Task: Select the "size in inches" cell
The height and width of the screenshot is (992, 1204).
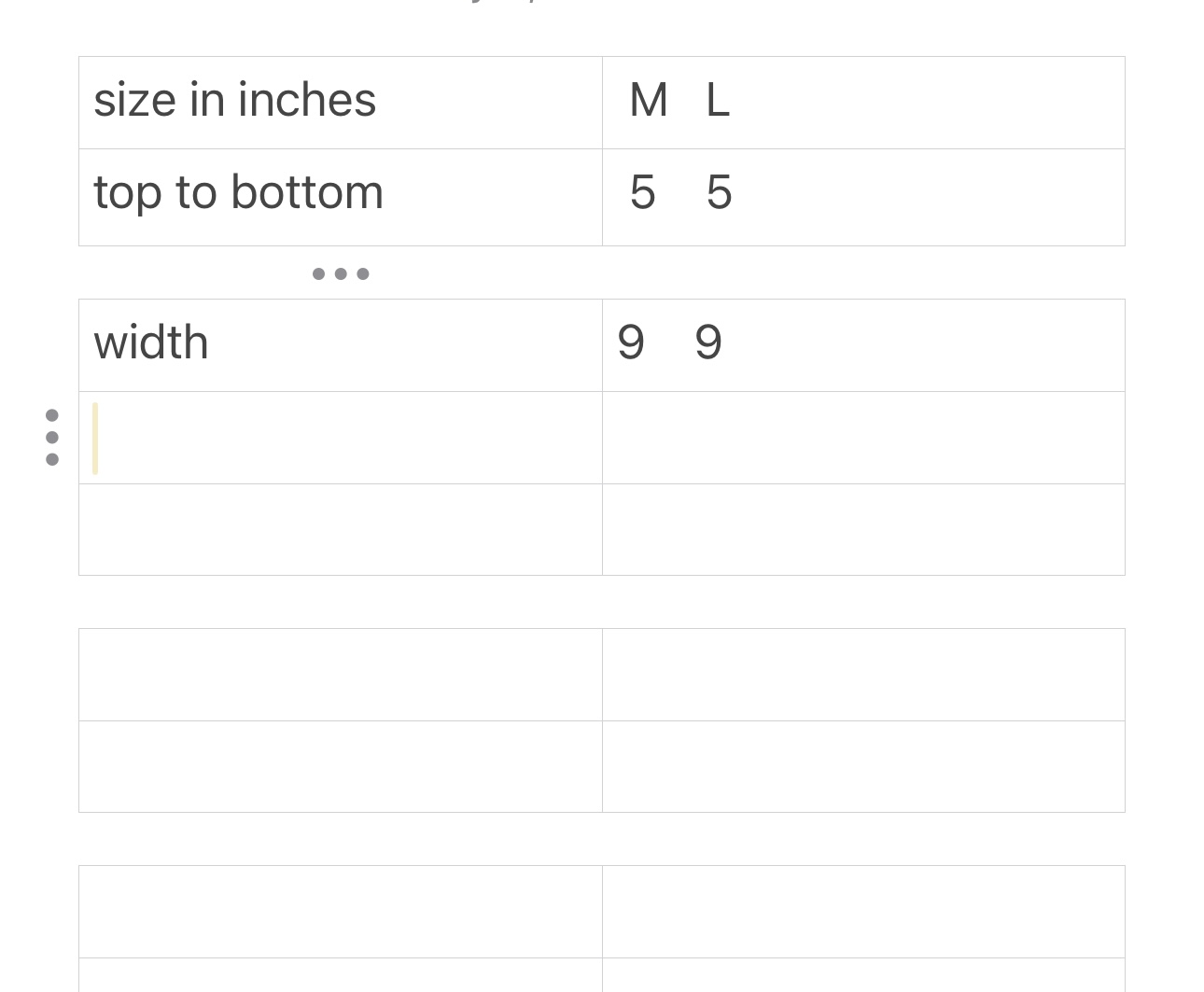Action: click(341, 103)
